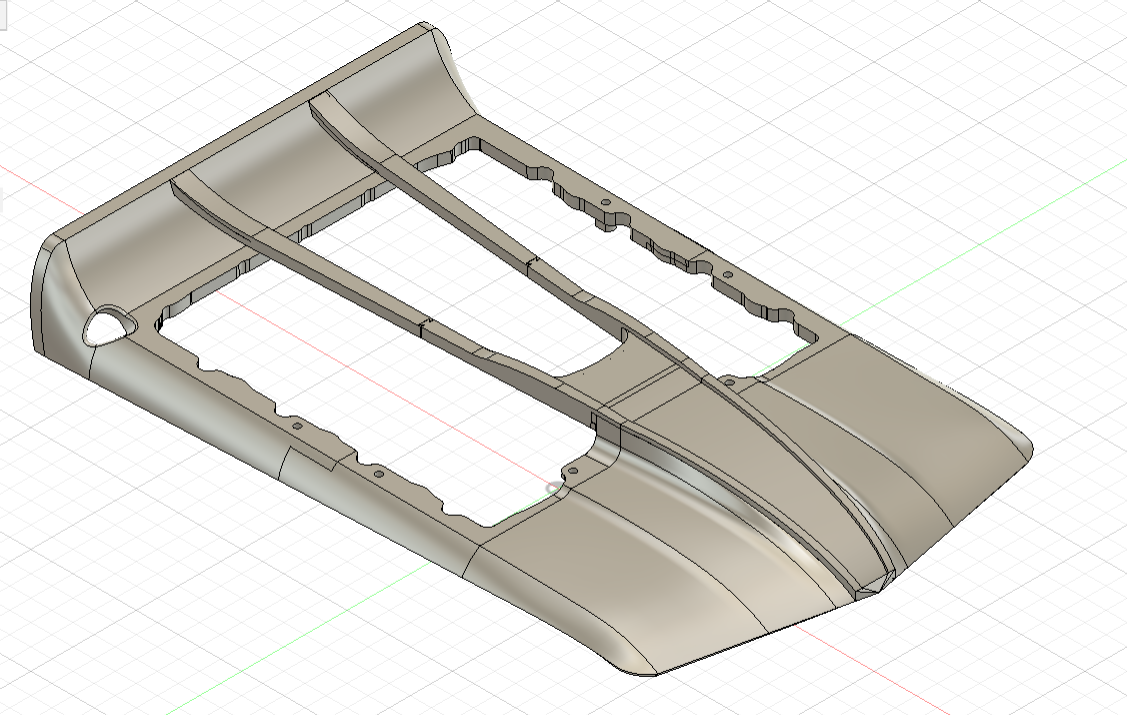1127x715 pixels.
Task: Select the teardrop-shaped hole on the model
Action: (x=109, y=326)
